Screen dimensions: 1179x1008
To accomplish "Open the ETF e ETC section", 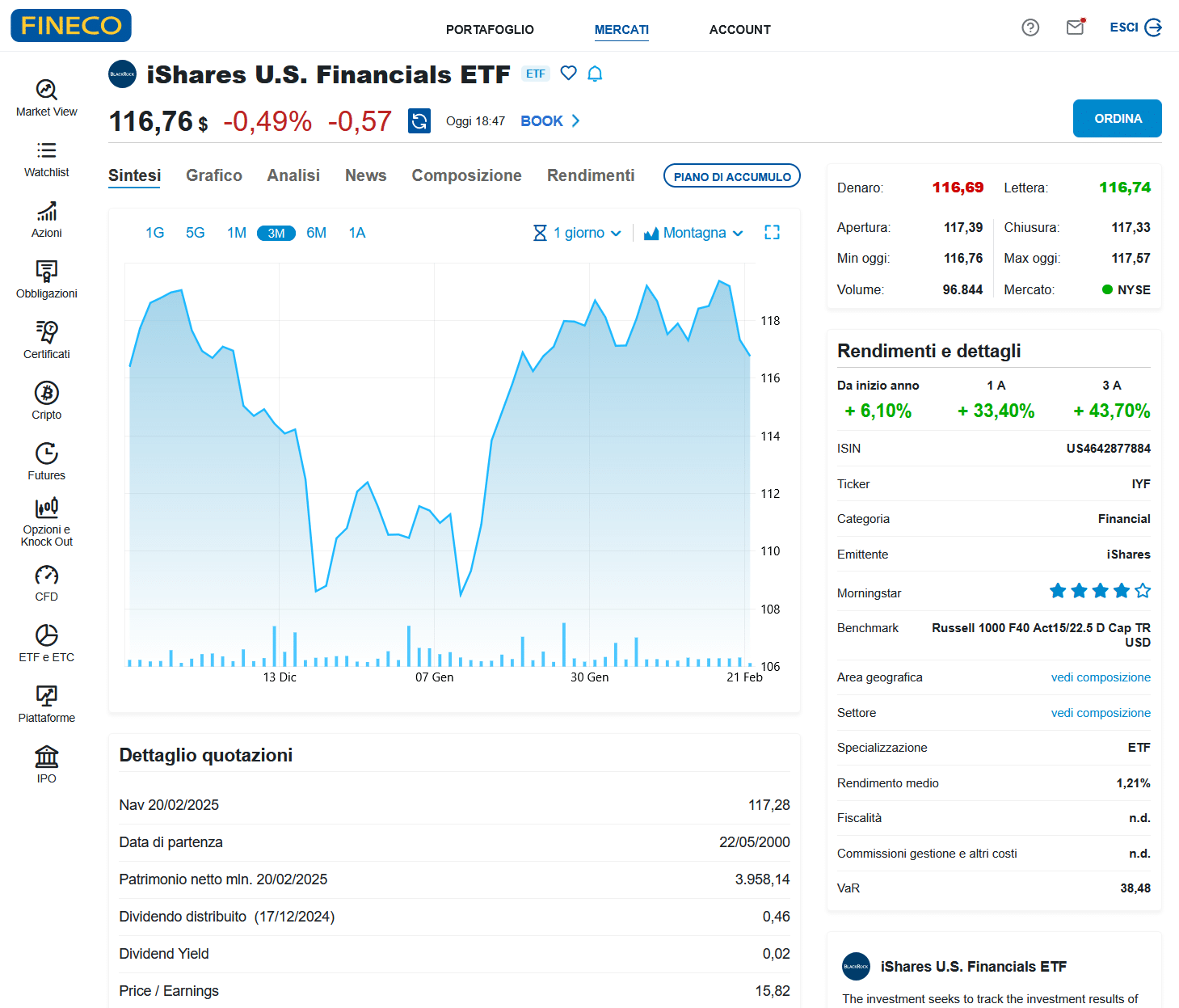I will (47, 644).
